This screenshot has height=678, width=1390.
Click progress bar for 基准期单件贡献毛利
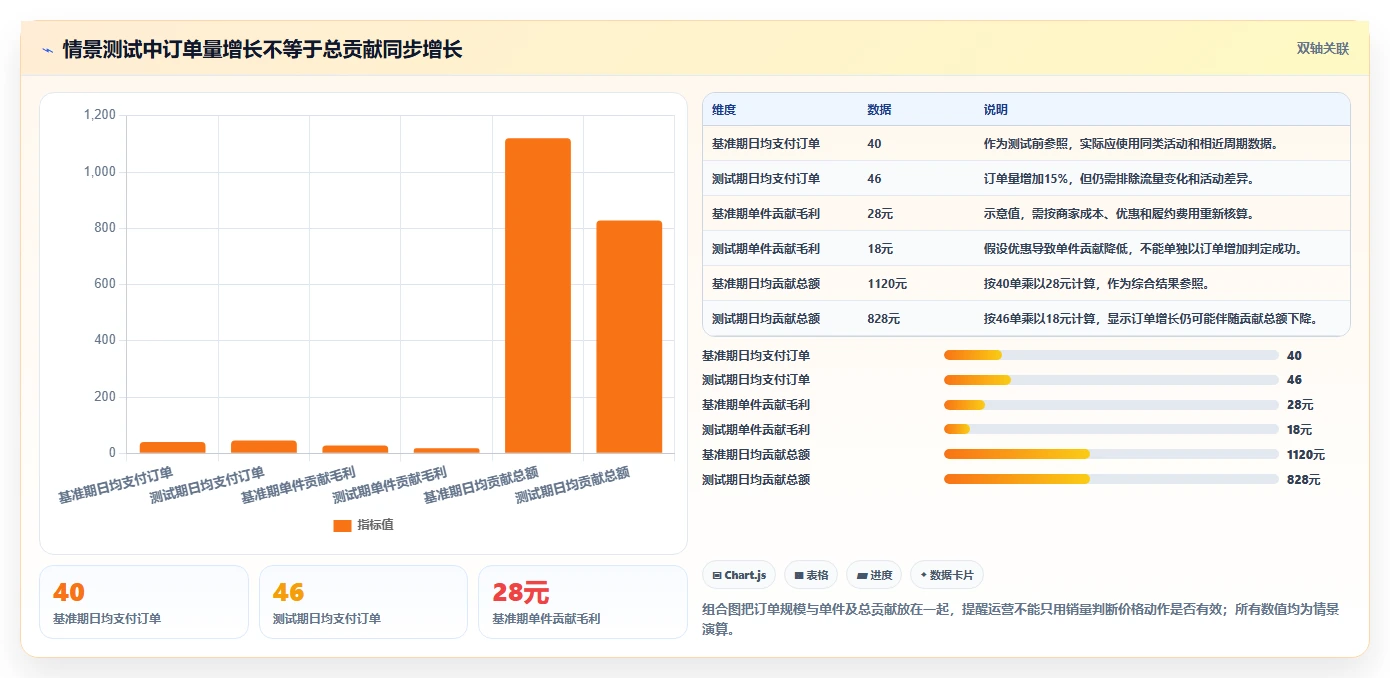pos(1111,405)
